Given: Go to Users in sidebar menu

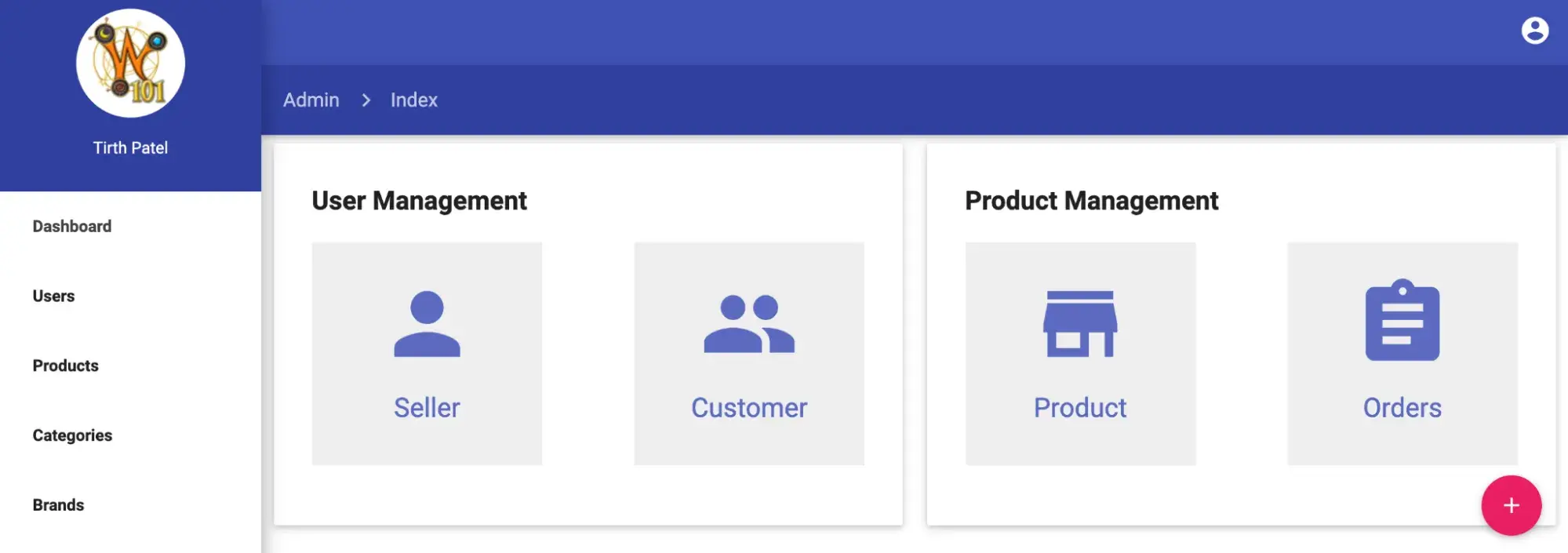Looking at the screenshot, I should pyautogui.click(x=53, y=297).
